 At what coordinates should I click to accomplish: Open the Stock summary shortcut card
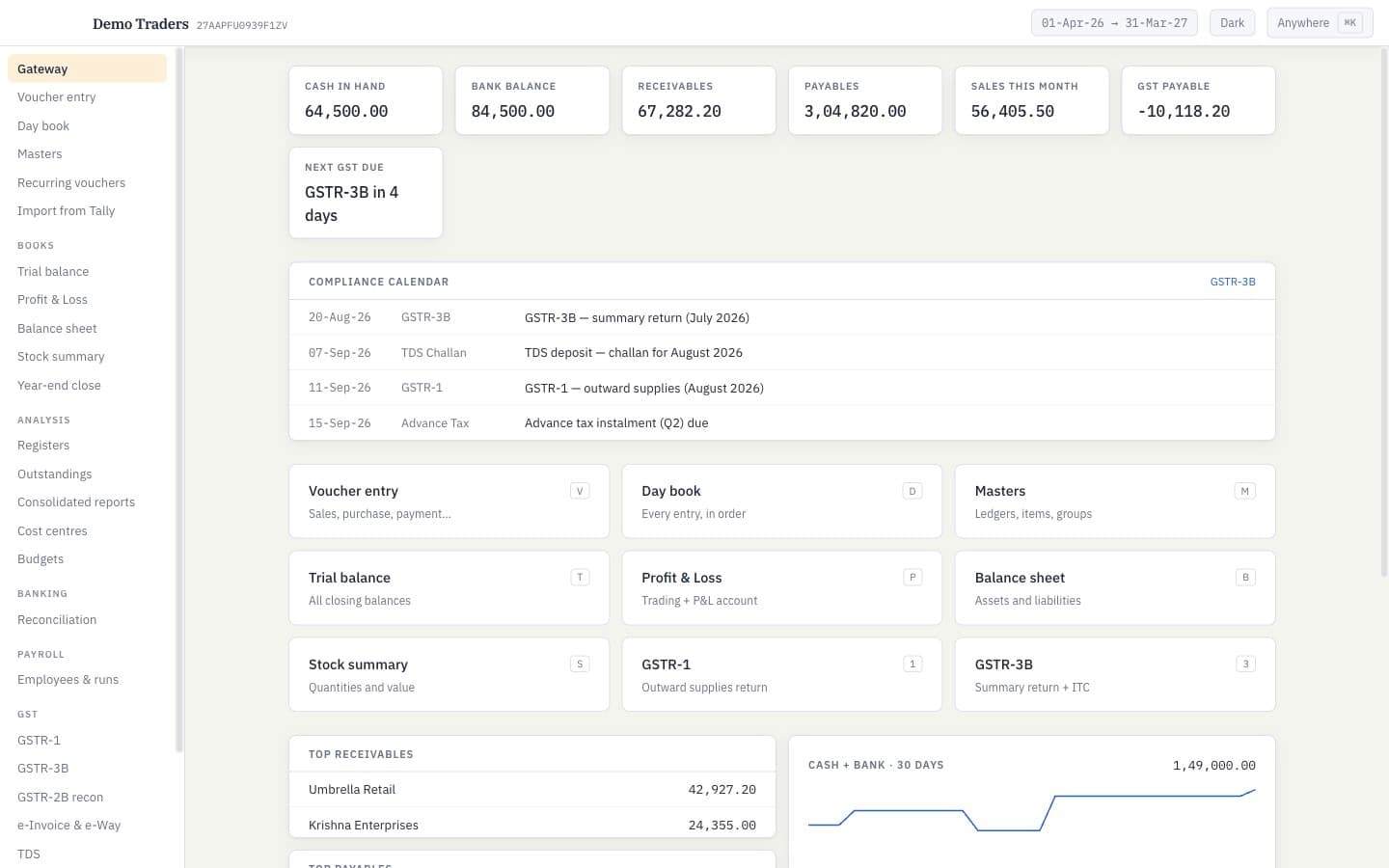pos(449,675)
